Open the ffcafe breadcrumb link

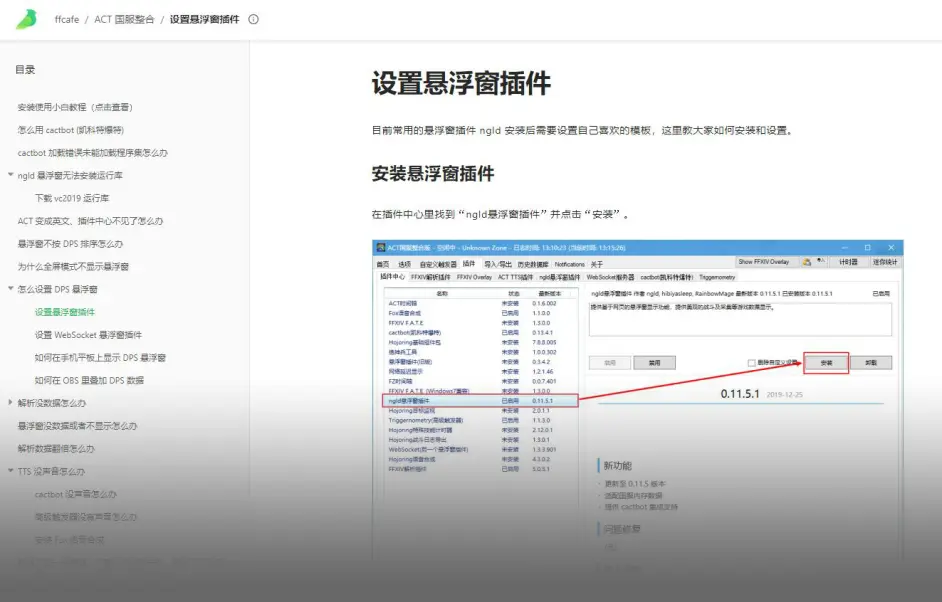click(67, 19)
